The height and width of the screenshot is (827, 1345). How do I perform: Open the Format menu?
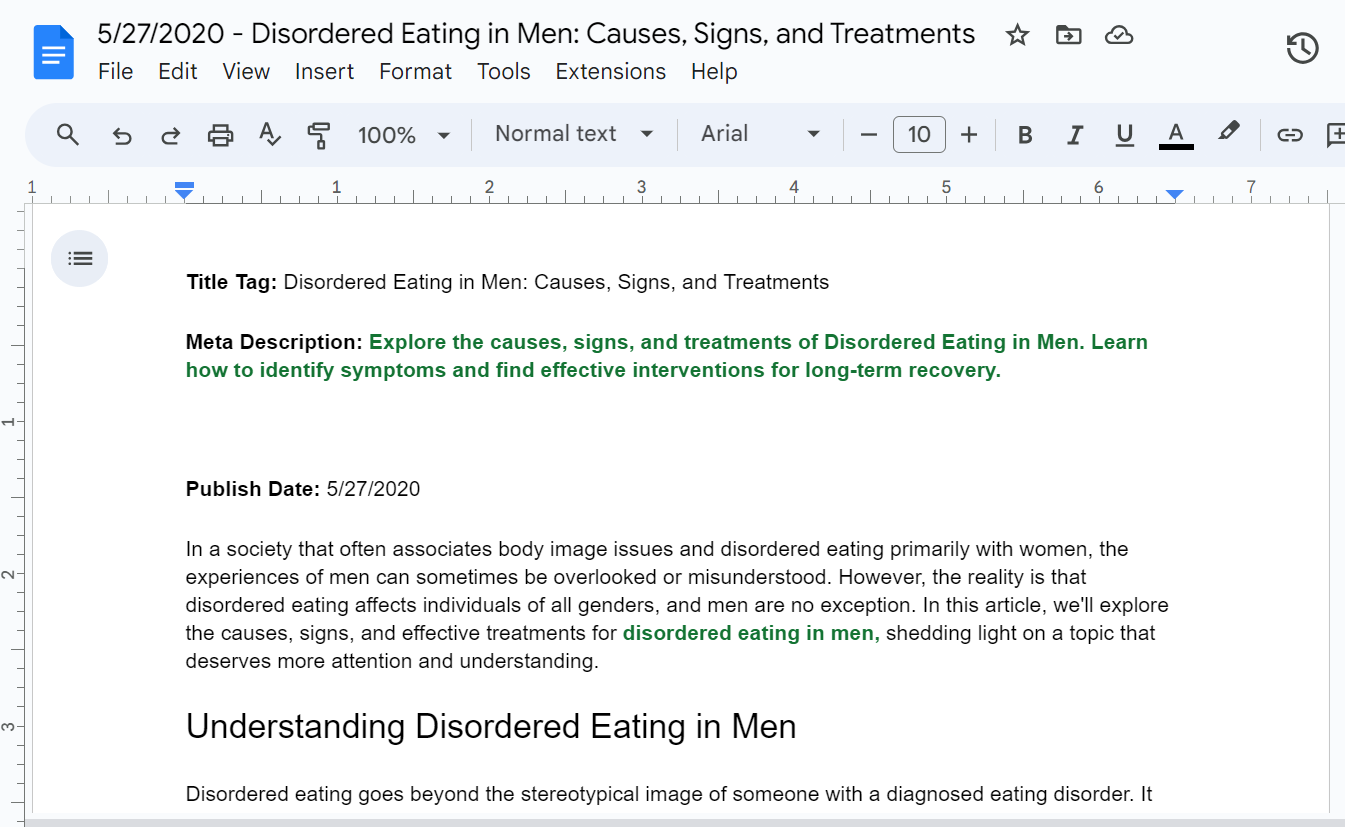[415, 72]
